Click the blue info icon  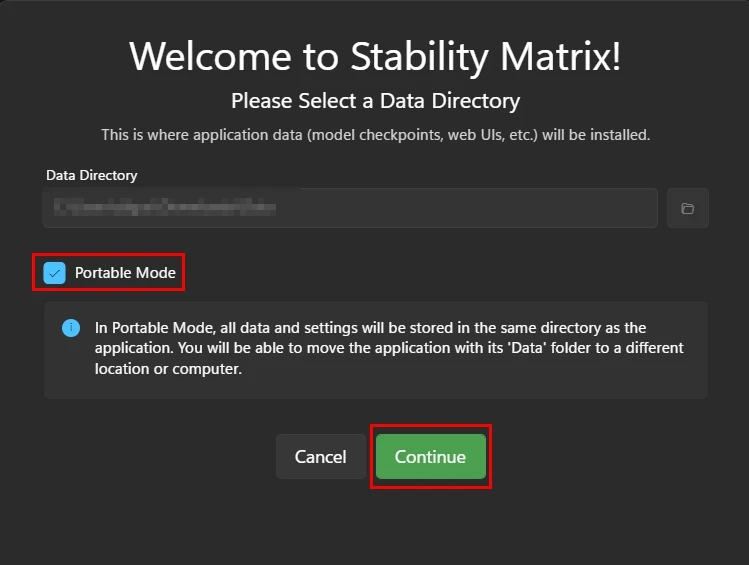[x=71, y=328]
